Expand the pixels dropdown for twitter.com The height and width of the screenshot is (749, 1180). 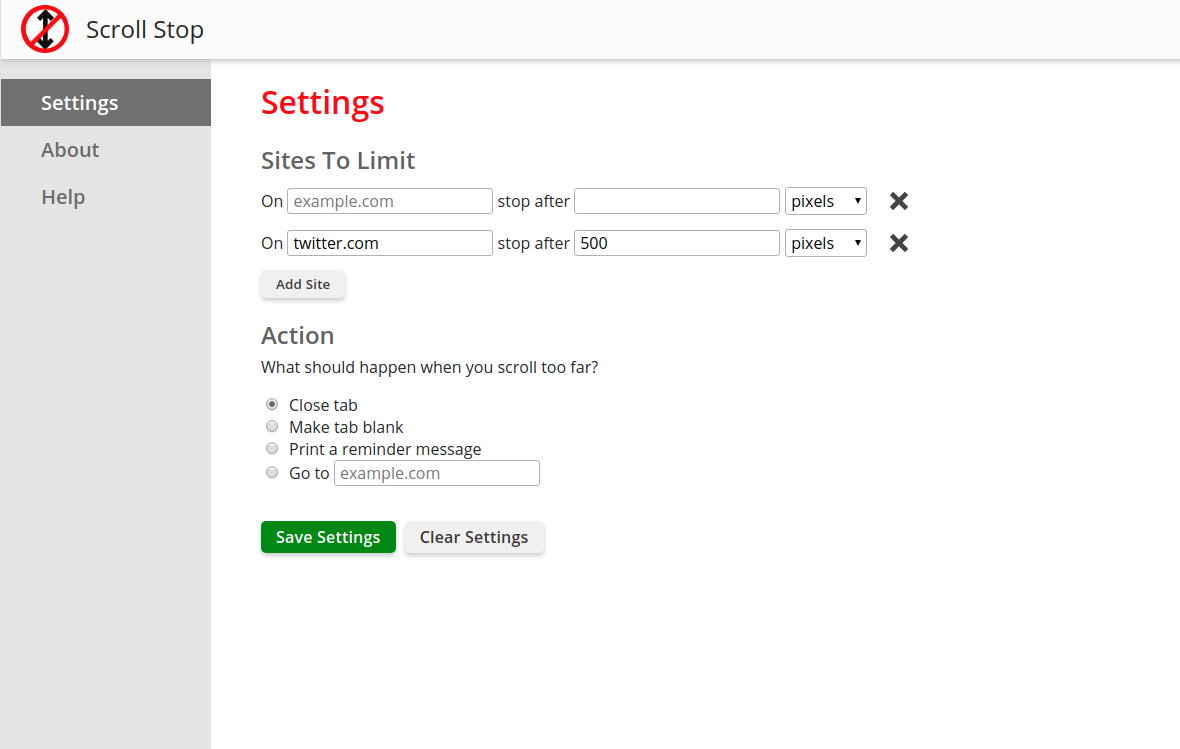point(825,243)
